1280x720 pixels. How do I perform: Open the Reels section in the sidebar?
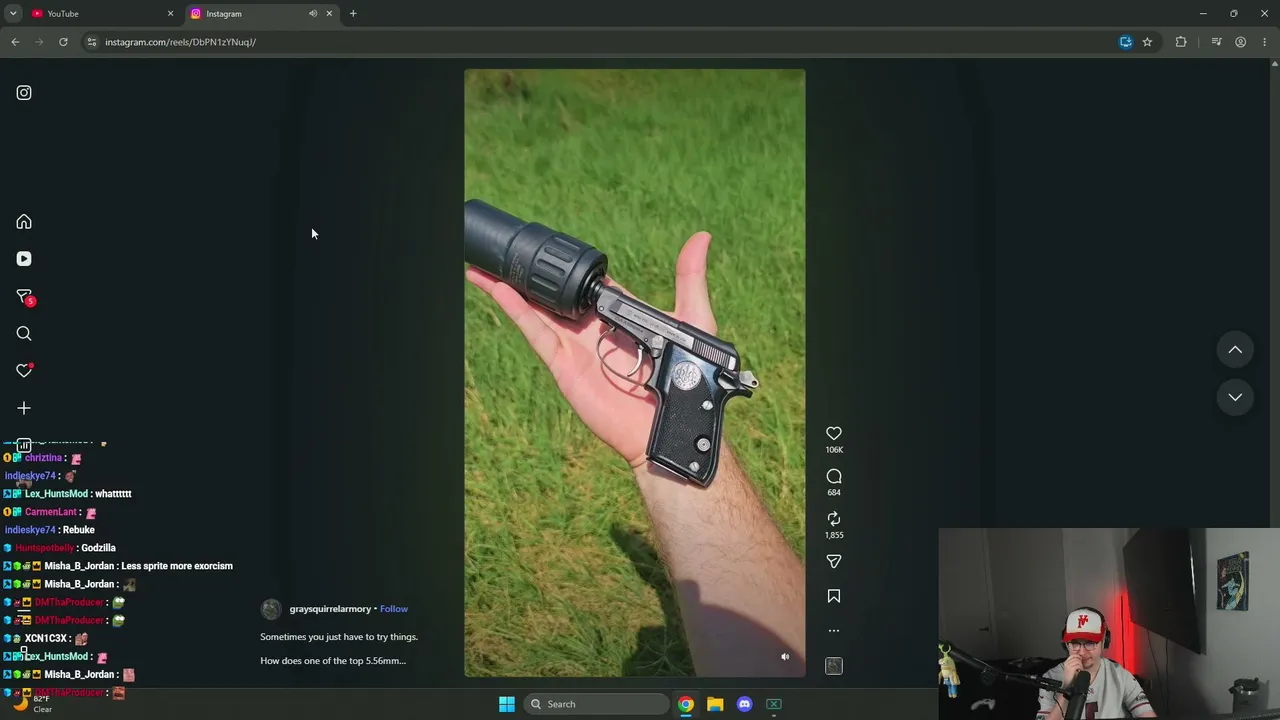pyautogui.click(x=24, y=259)
